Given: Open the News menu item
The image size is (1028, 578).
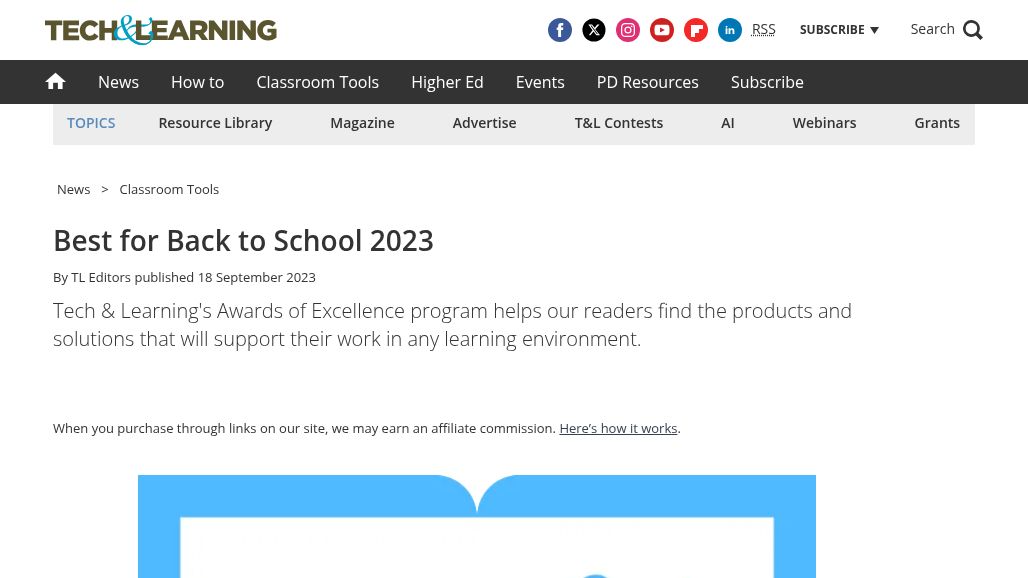Looking at the screenshot, I should (119, 82).
